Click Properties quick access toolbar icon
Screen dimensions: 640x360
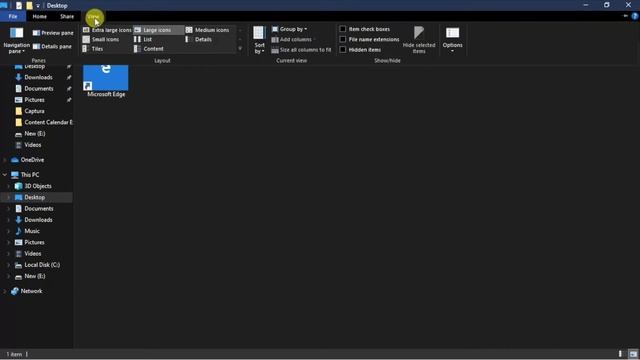click(x=19, y=6)
